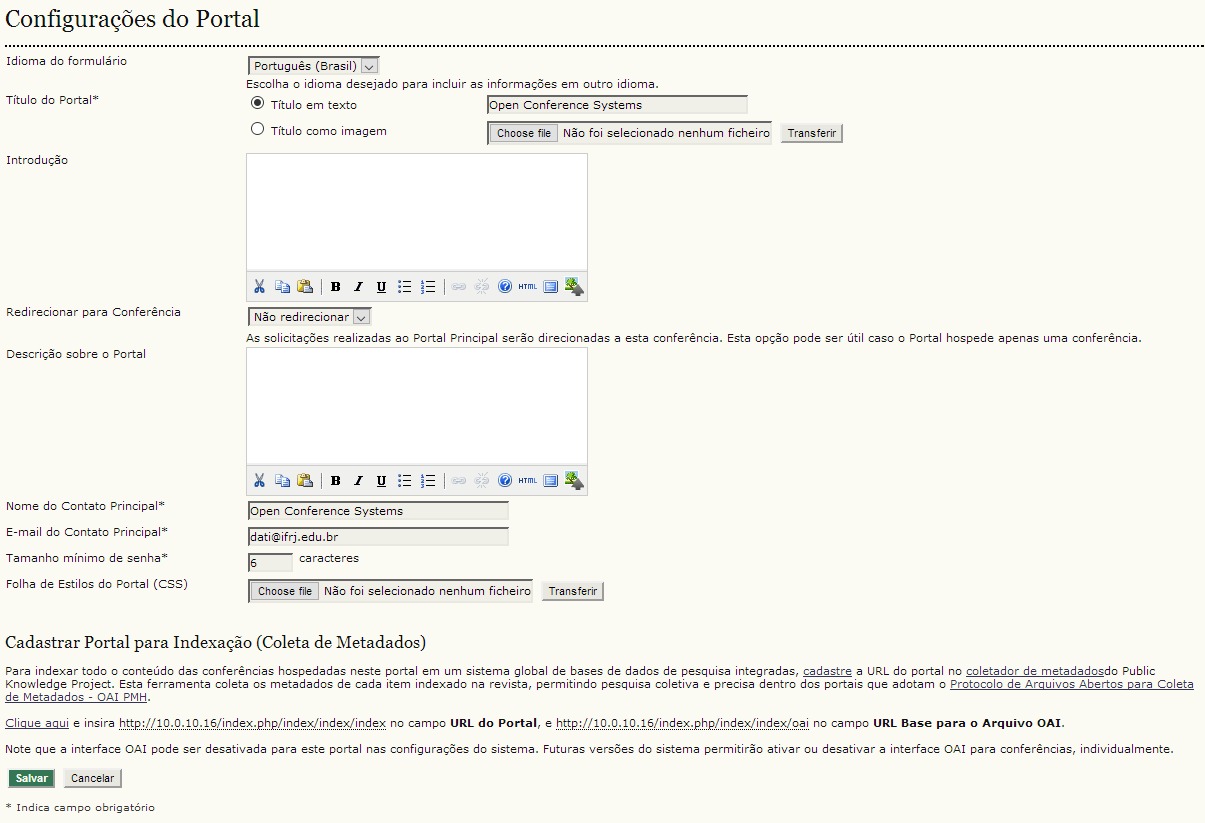Insert a bulleted list in the Introdução editor
This screenshot has height=823, width=1205.
point(405,287)
